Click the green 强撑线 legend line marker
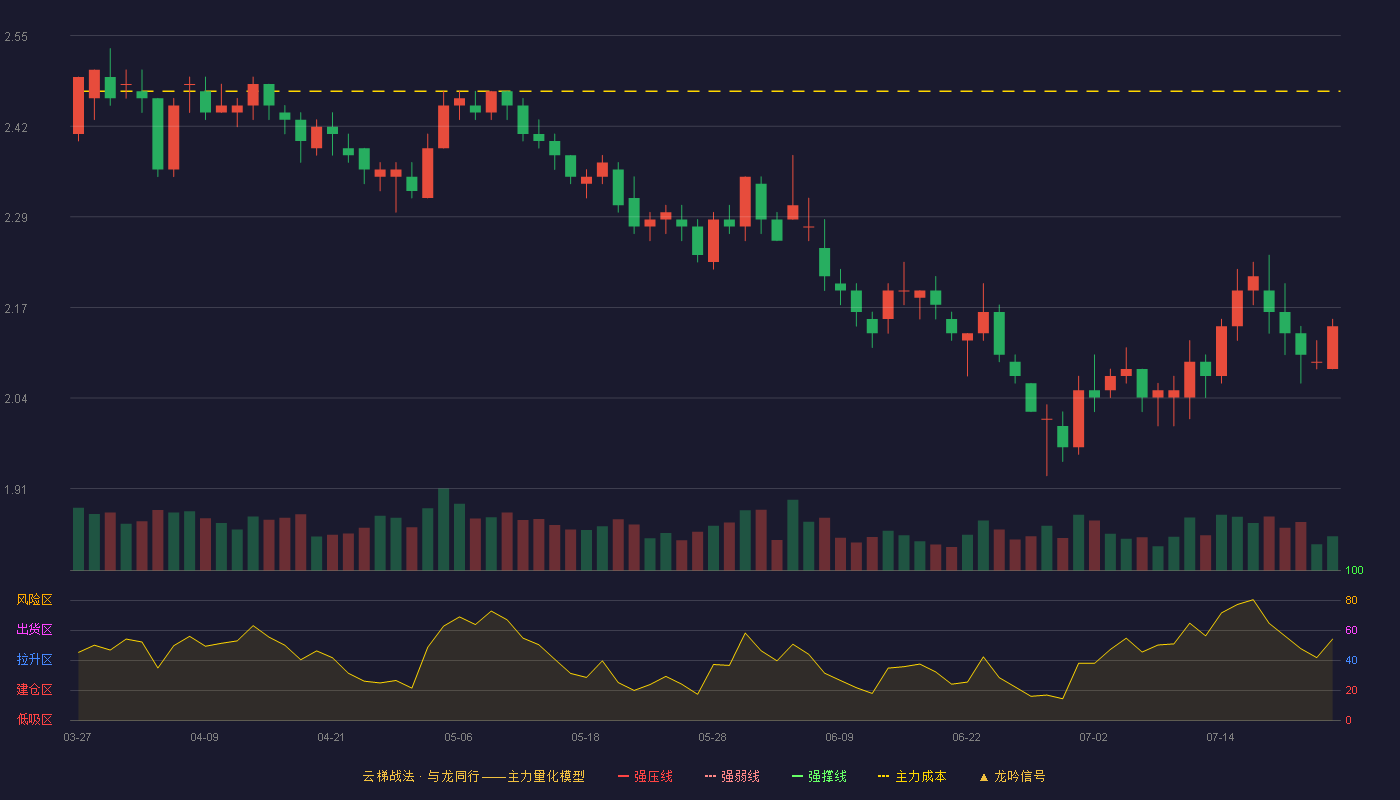Image resolution: width=1400 pixels, height=800 pixels. click(x=797, y=776)
